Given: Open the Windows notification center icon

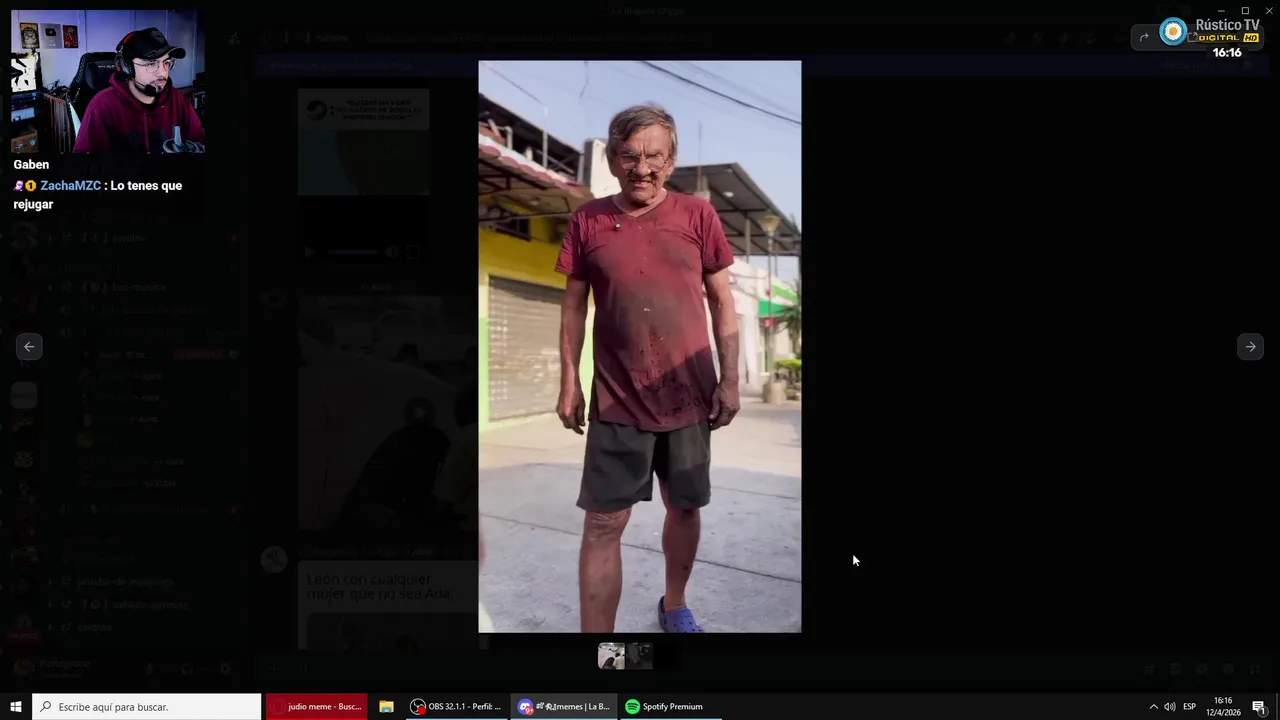Looking at the screenshot, I should [1259, 707].
